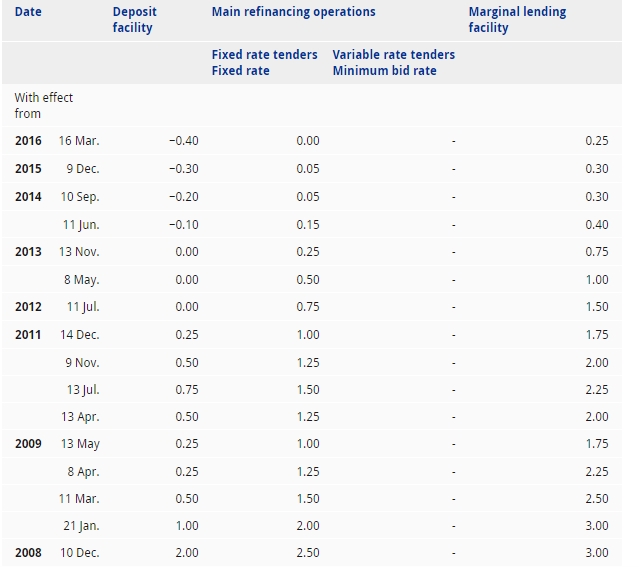
Task: Click the 'With effect from' label
Action: click(44, 105)
